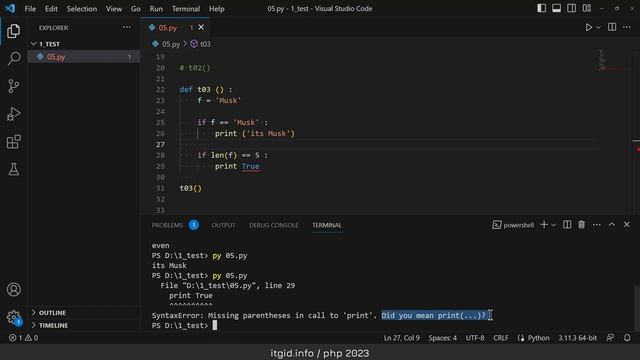Switch to the TERMINAL panel tab
Viewport: 640px width, 360px height.
pyautogui.click(x=327, y=225)
